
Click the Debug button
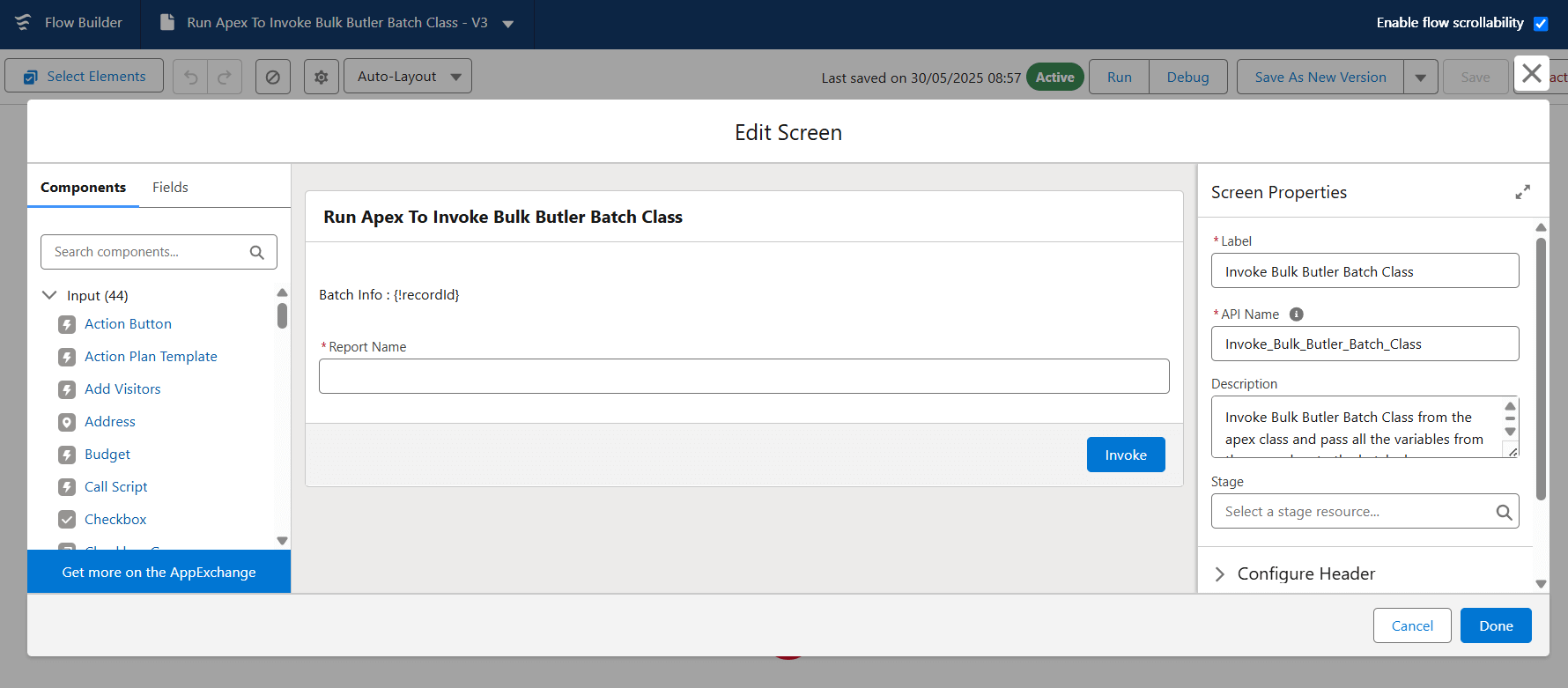coord(1187,78)
